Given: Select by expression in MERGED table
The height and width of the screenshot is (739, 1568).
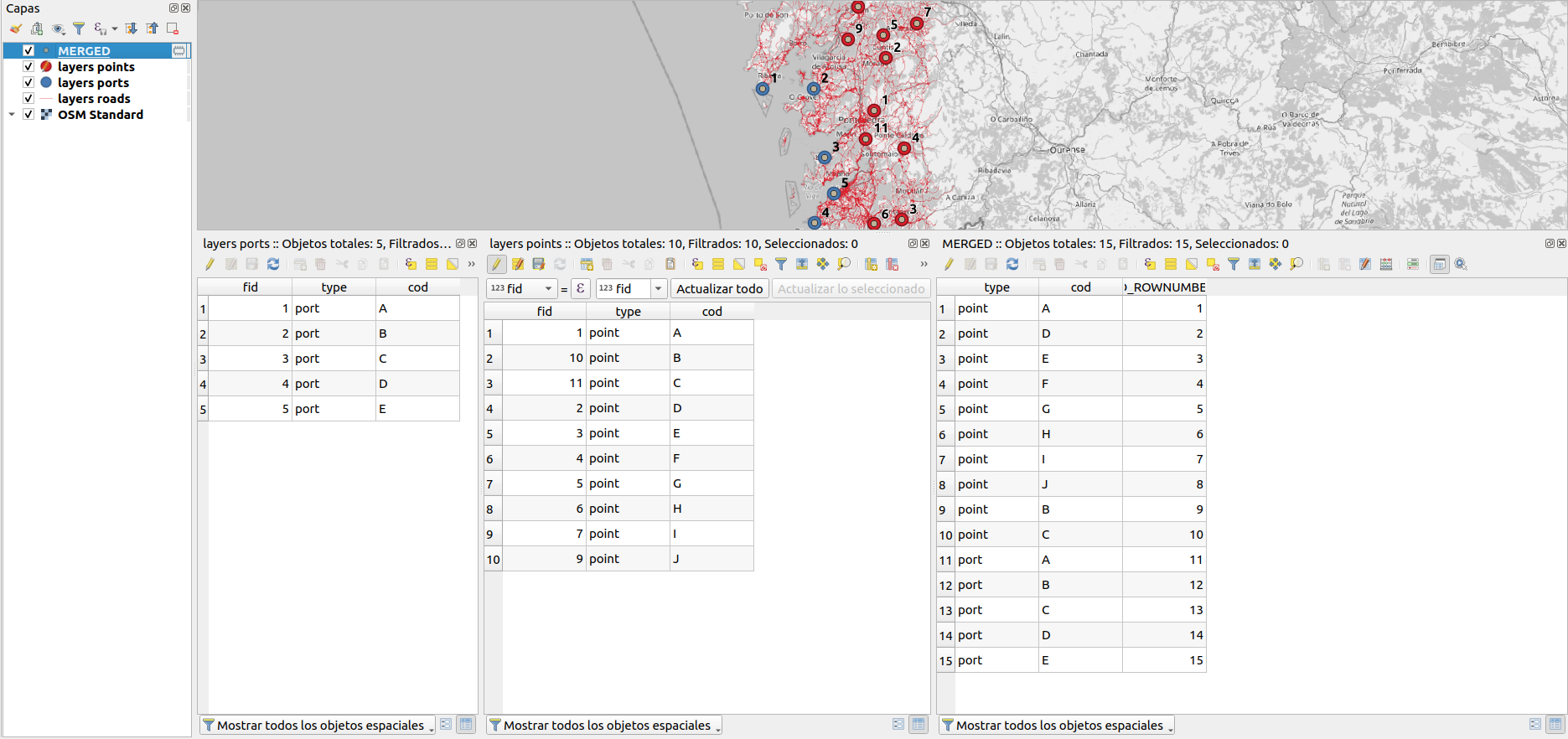Looking at the screenshot, I should 1150,264.
